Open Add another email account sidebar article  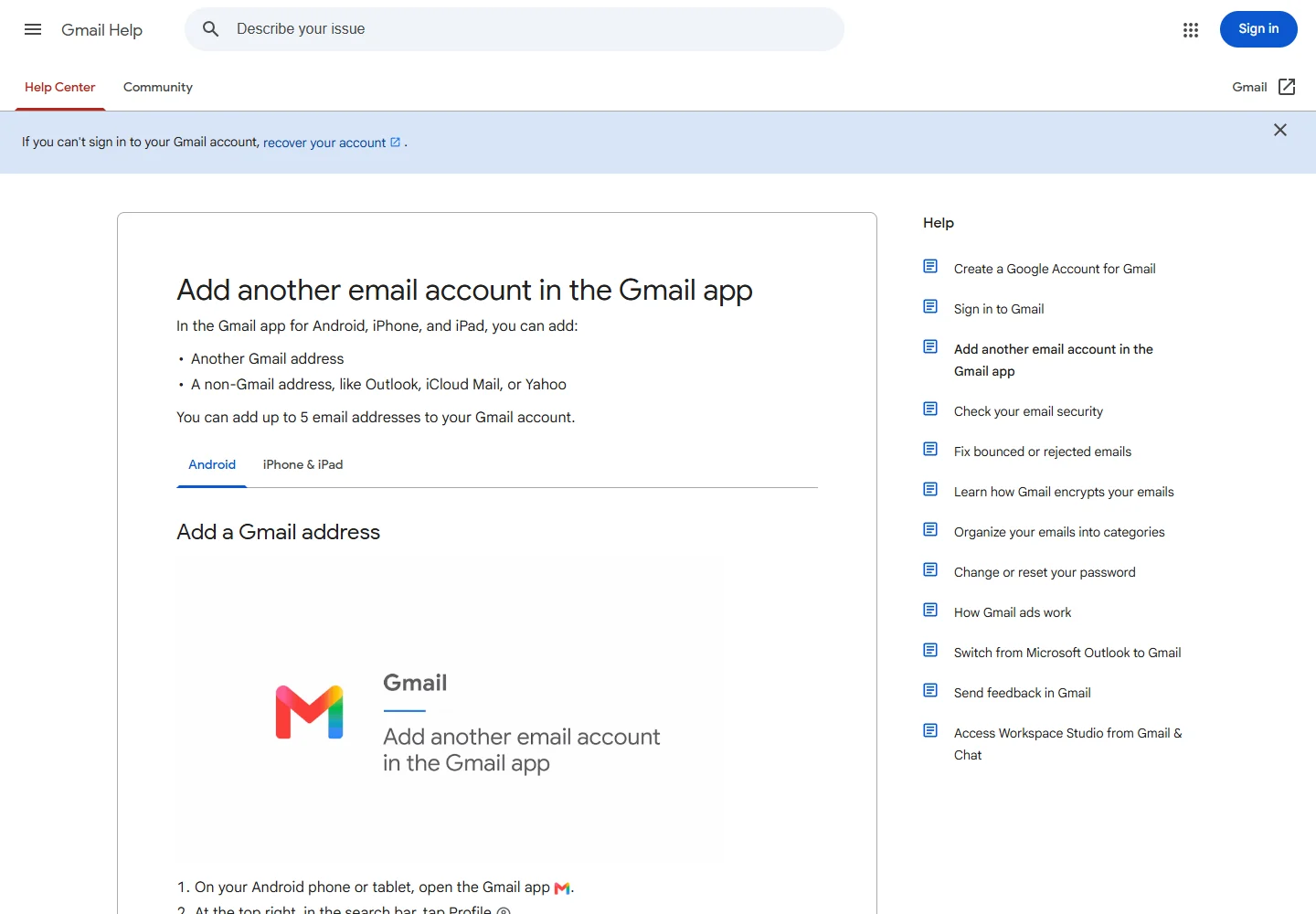(1054, 360)
